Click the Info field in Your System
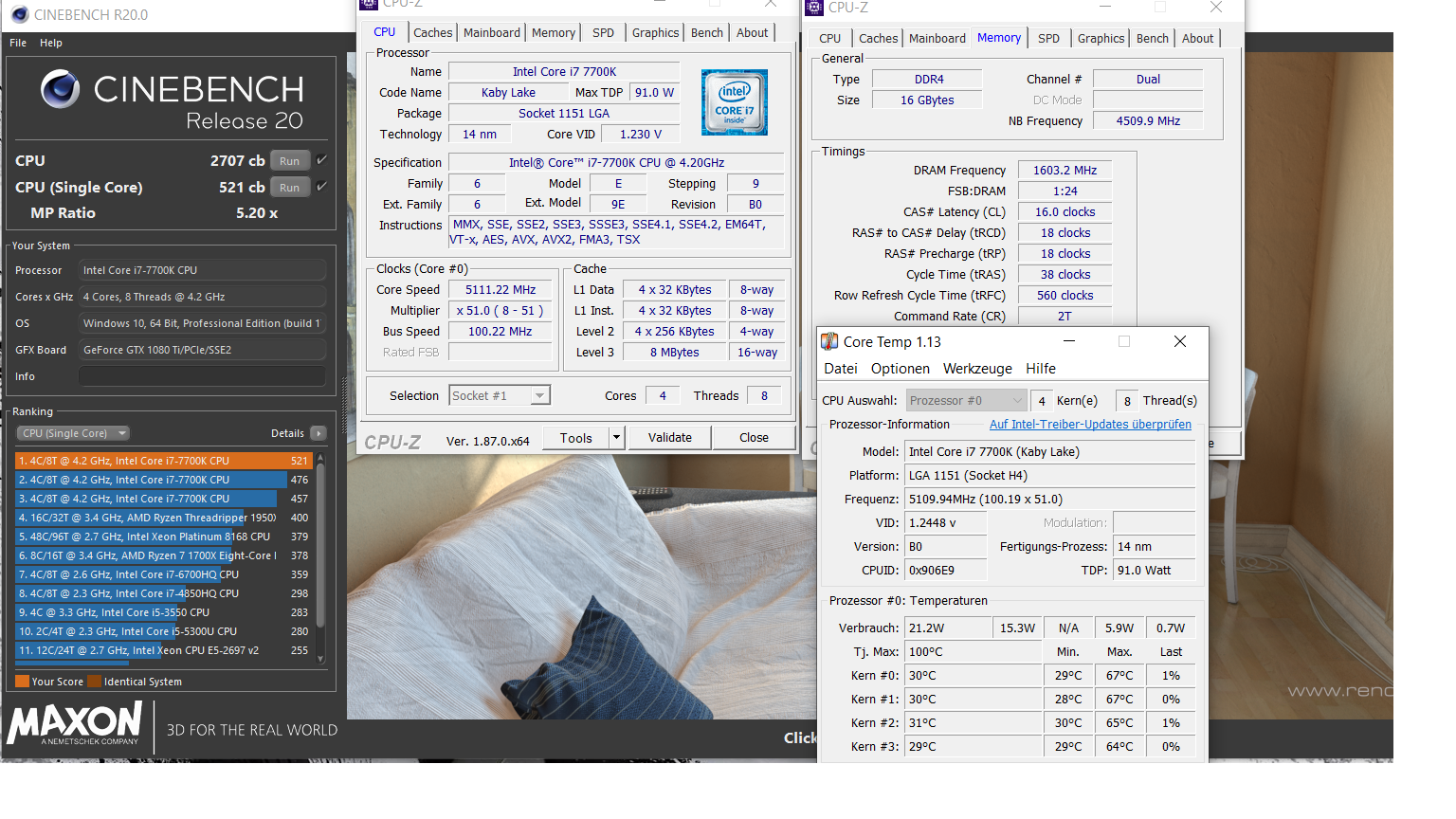Image resolution: width=1456 pixels, height=819 pixels. [x=202, y=376]
